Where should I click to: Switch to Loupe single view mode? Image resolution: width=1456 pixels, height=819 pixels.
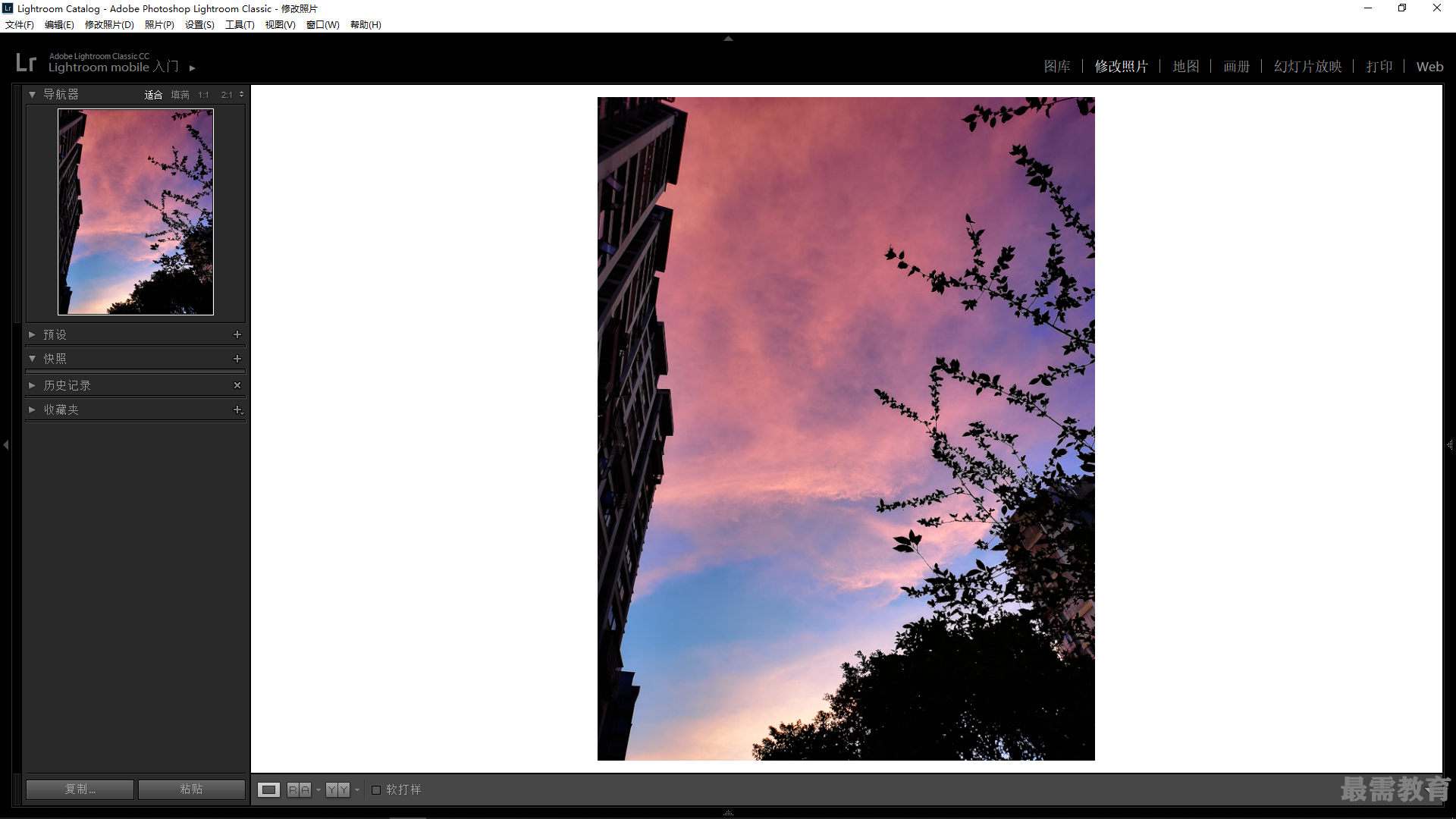point(268,789)
